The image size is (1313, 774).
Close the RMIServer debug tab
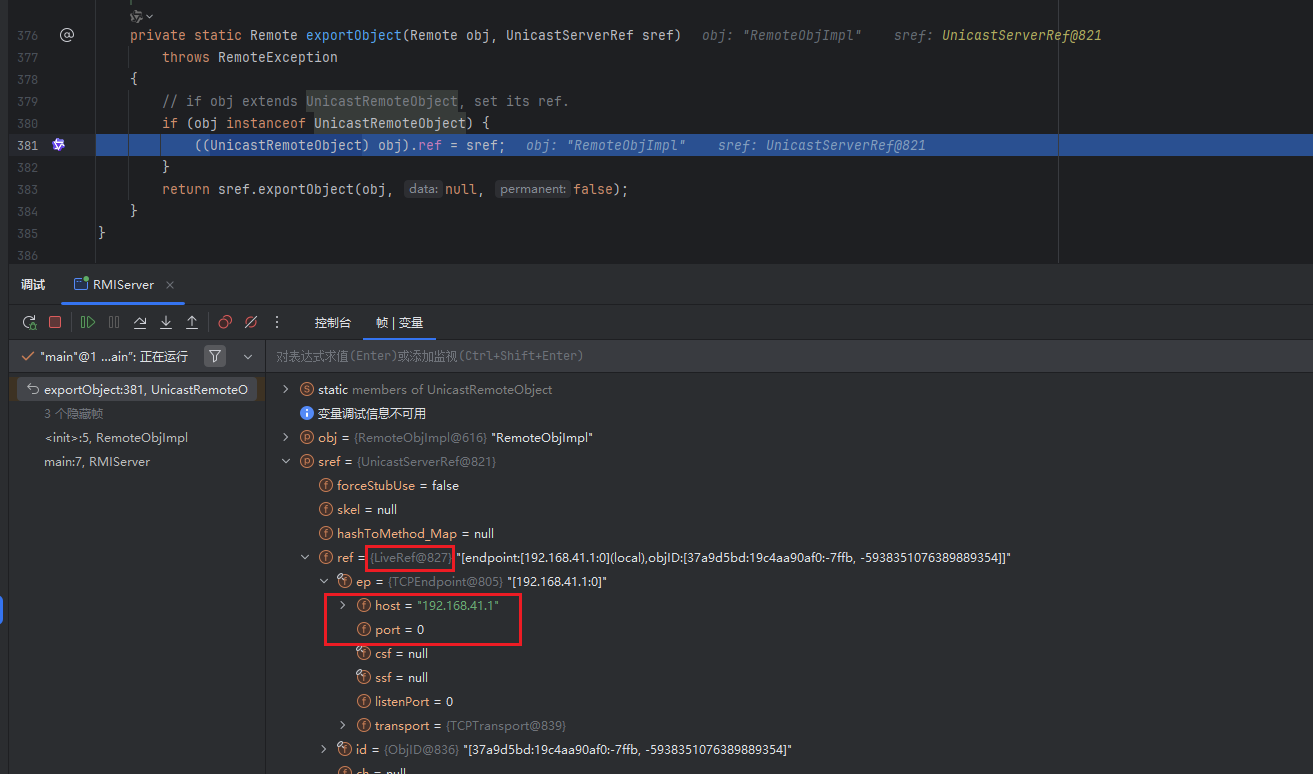pos(170,285)
